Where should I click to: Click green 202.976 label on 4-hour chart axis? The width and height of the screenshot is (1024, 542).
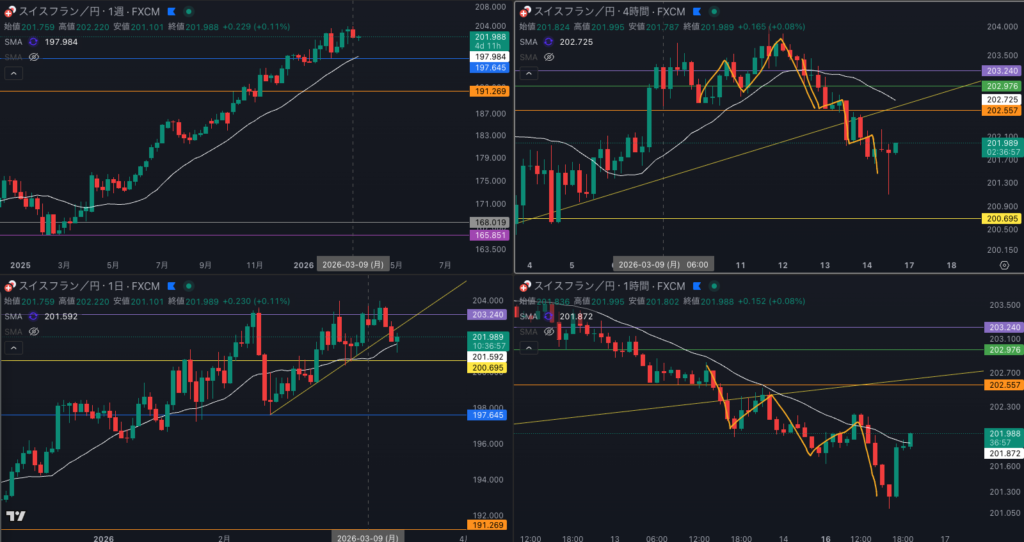tap(1002, 86)
